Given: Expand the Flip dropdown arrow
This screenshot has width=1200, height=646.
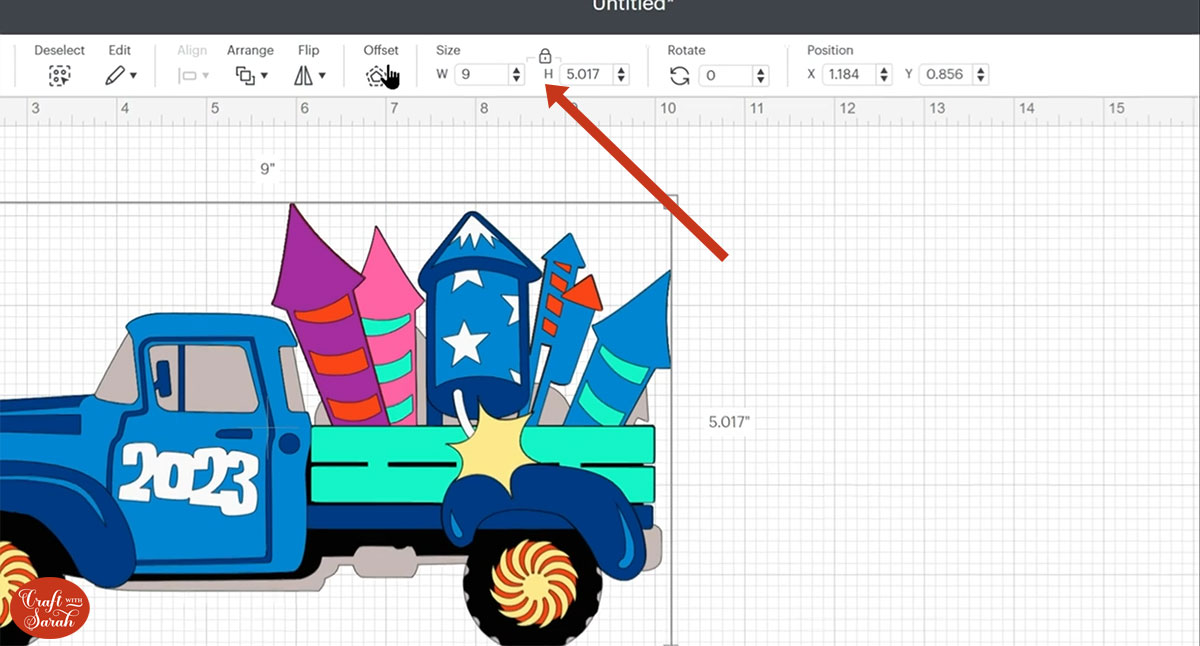Looking at the screenshot, I should [x=322, y=76].
